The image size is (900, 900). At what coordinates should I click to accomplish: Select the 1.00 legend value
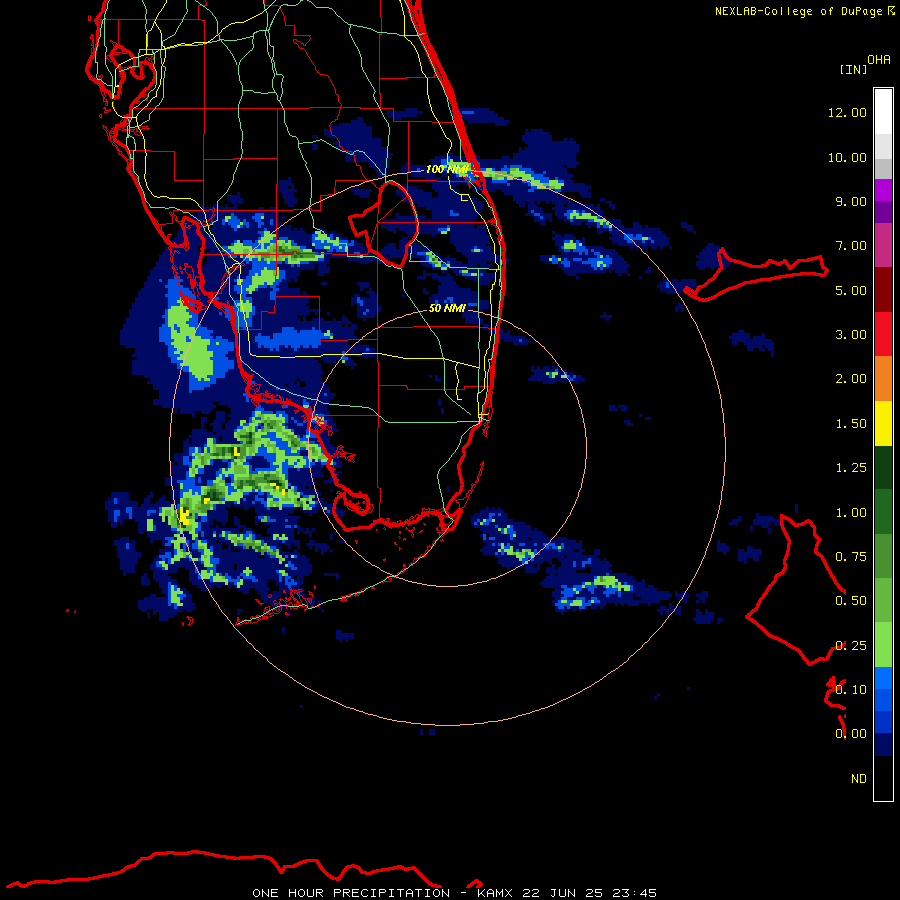[851, 513]
